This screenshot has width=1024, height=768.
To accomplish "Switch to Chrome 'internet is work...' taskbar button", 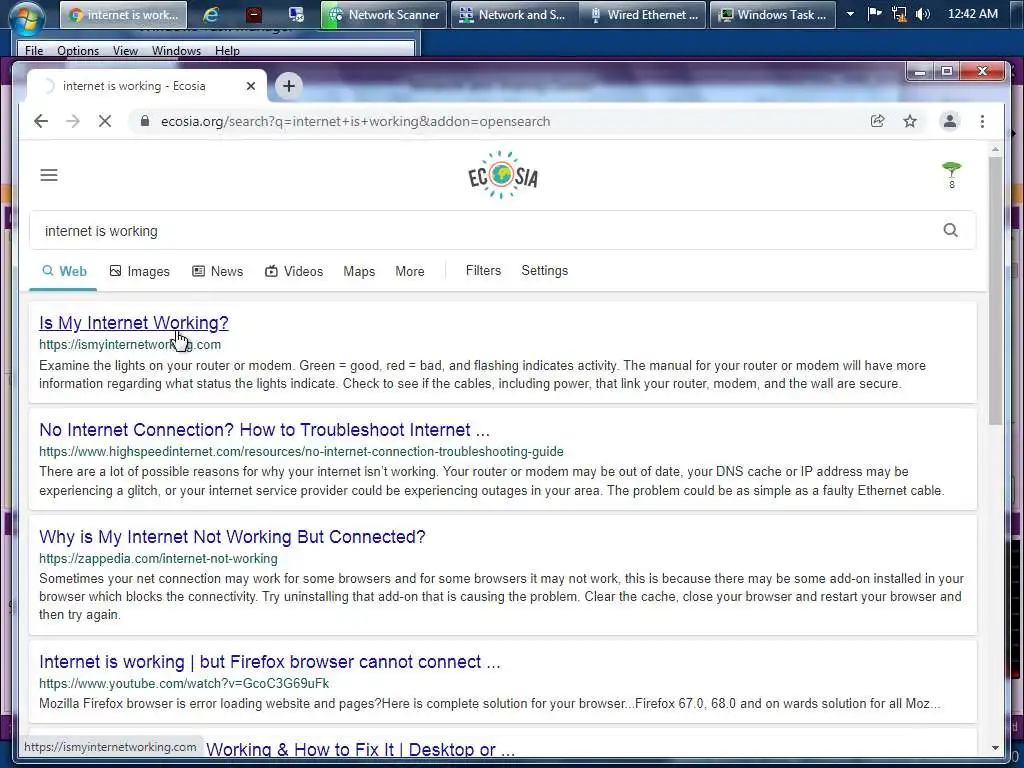I will [123, 14].
